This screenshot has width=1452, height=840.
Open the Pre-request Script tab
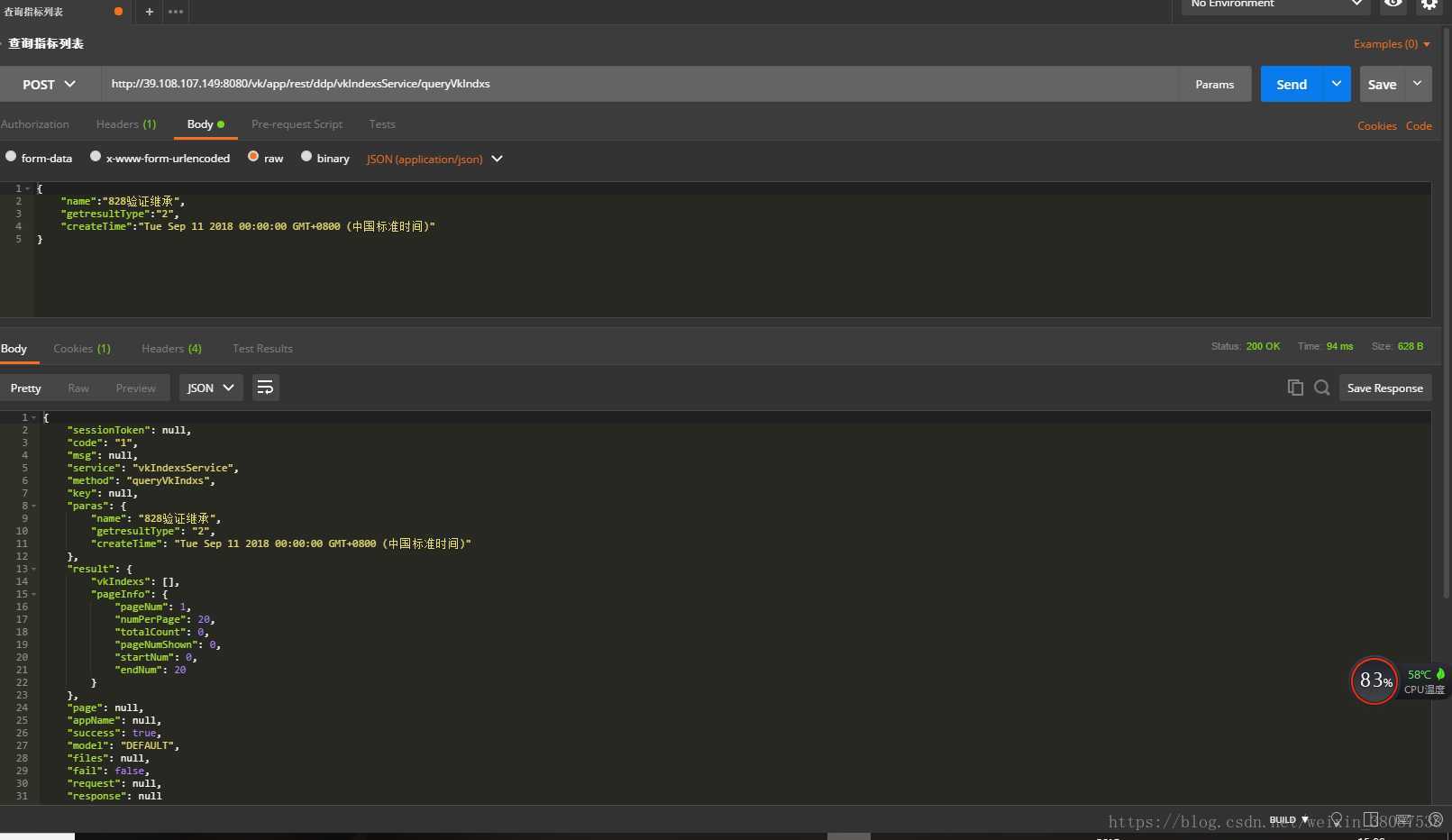pyautogui.click(x=297, y=124)
